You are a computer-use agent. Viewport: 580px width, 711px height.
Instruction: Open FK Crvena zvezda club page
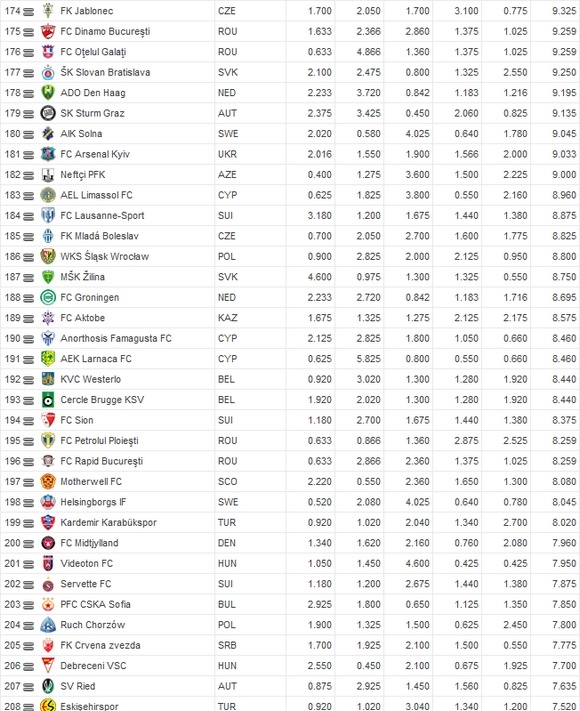100,645
